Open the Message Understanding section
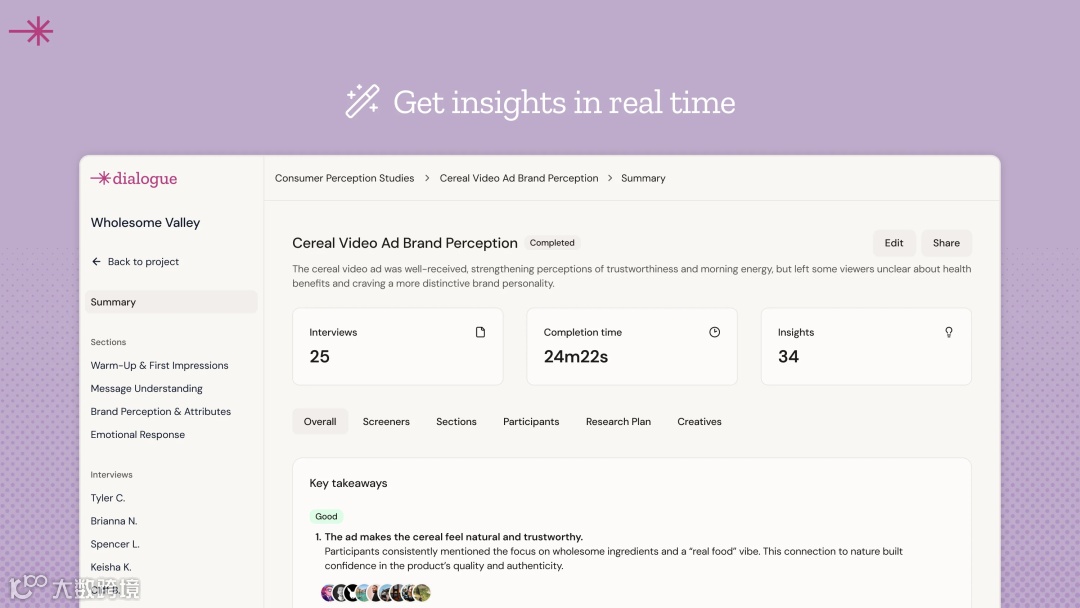This screenshot has height=608, width=1080. (147, 388)
